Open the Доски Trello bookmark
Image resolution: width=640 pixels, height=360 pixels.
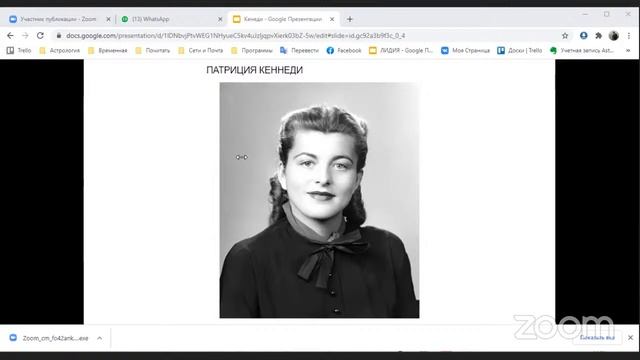click(520, 51)
